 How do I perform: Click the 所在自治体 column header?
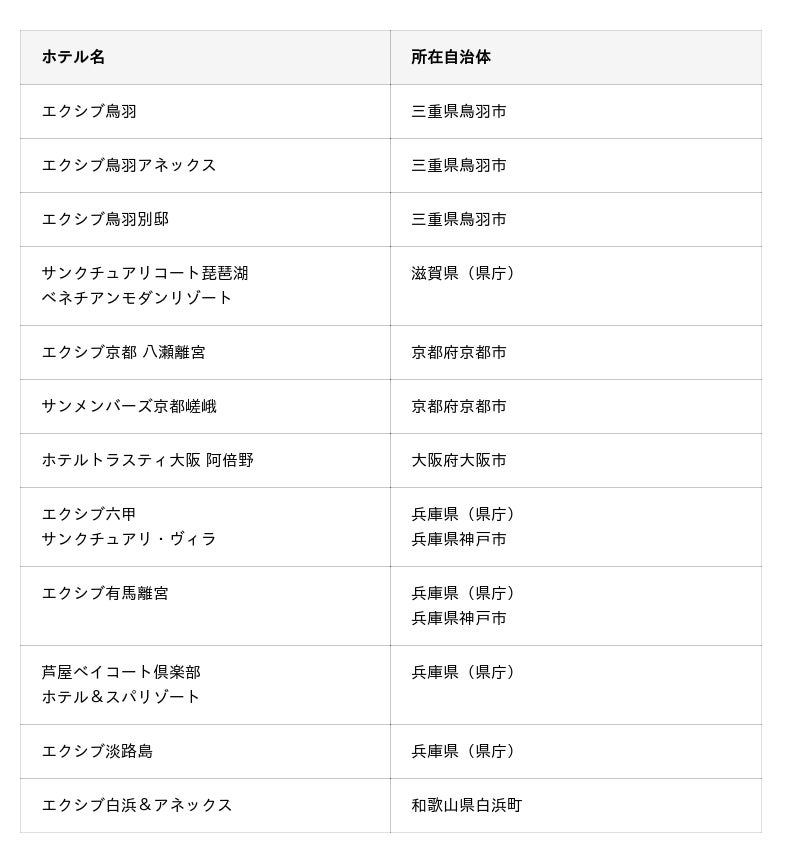point(451,57)
